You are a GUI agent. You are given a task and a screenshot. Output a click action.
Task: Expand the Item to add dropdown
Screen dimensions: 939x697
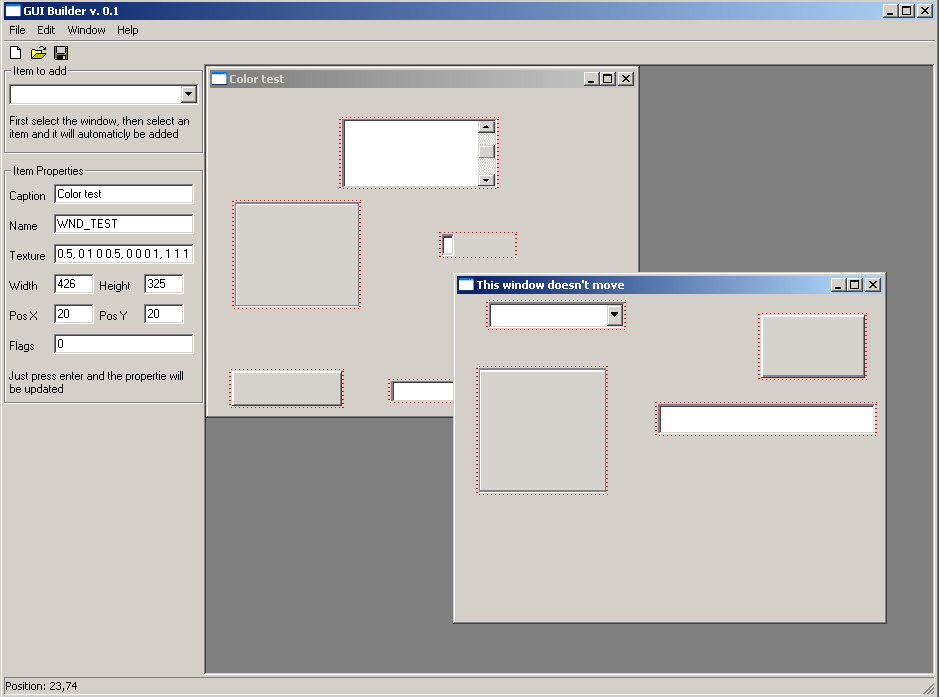[188, 94]
